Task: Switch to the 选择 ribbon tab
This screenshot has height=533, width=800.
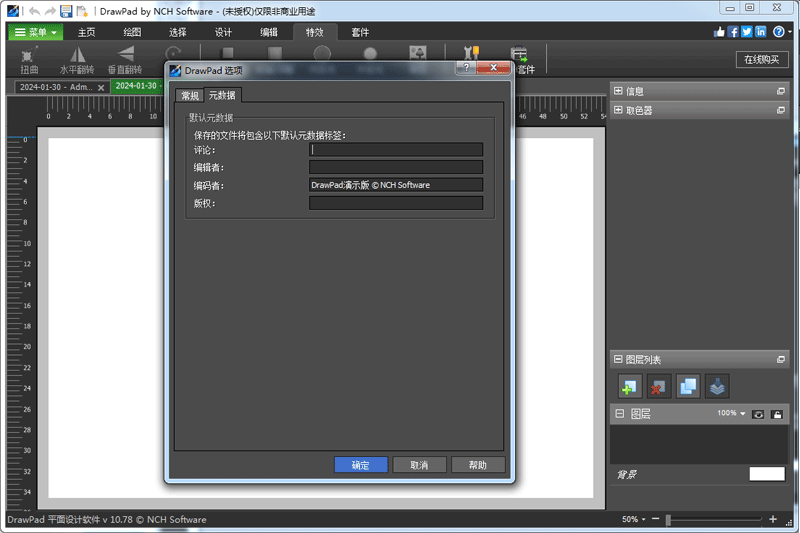Action: tap(178, 32)
